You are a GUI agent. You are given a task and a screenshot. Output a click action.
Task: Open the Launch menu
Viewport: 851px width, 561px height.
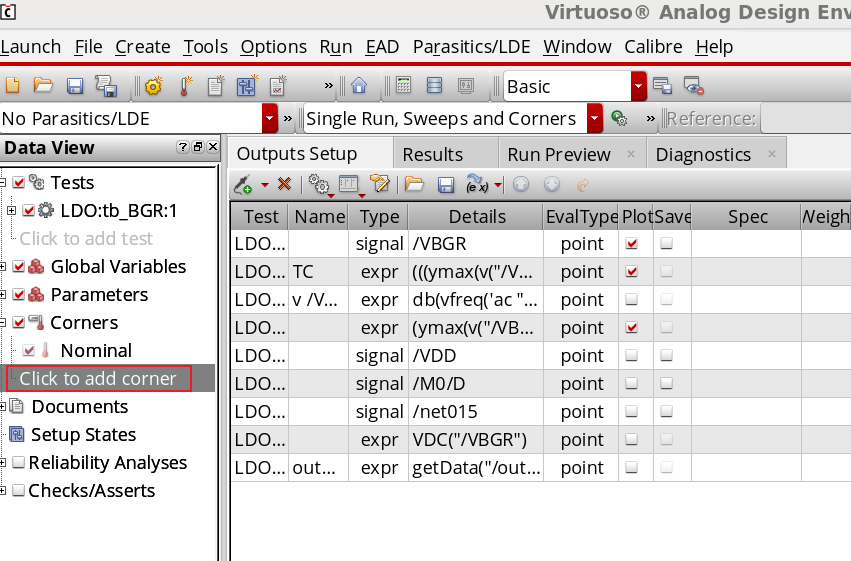[30, 47]
